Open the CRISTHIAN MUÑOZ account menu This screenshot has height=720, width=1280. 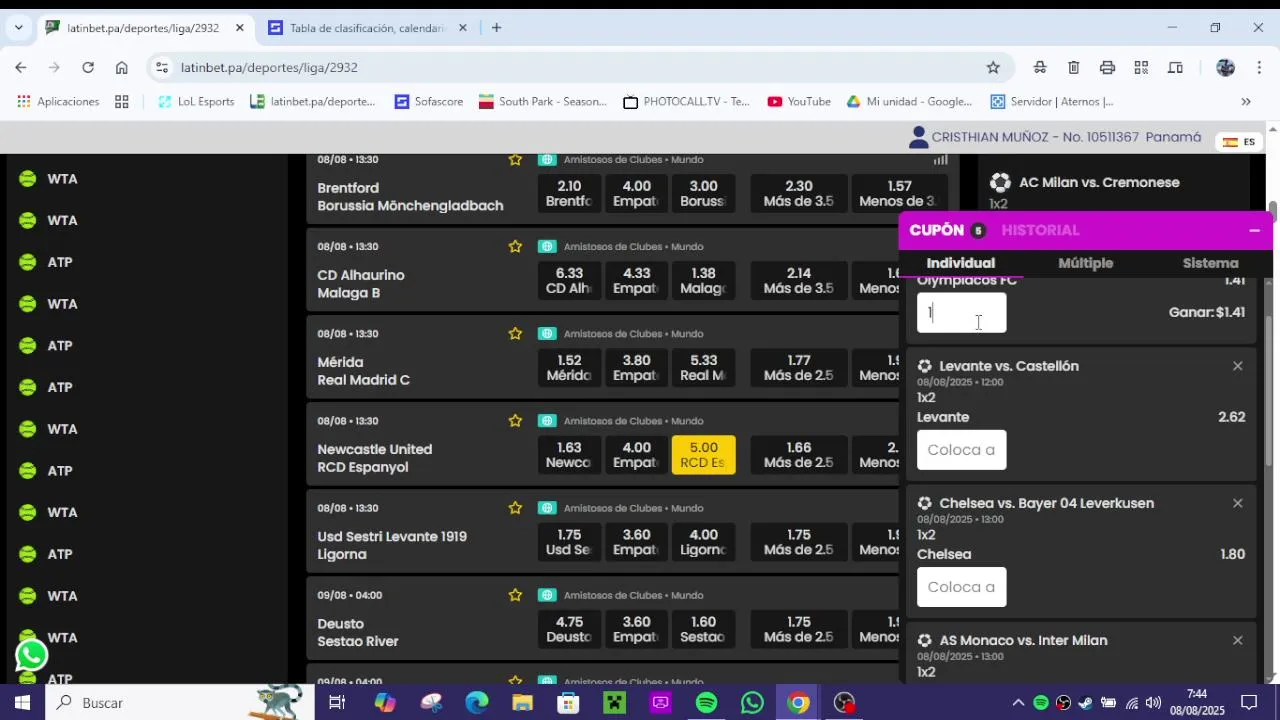1054,137
